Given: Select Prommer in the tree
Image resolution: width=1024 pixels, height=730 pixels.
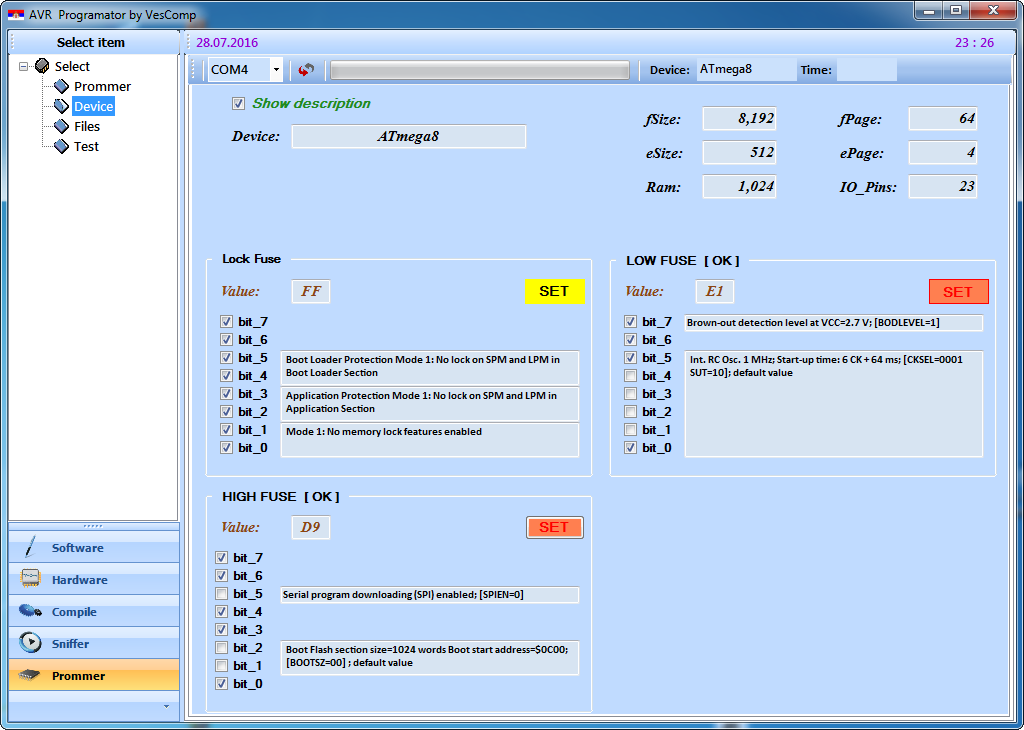Looking at the screenshot, I should [x=102, y=86].
